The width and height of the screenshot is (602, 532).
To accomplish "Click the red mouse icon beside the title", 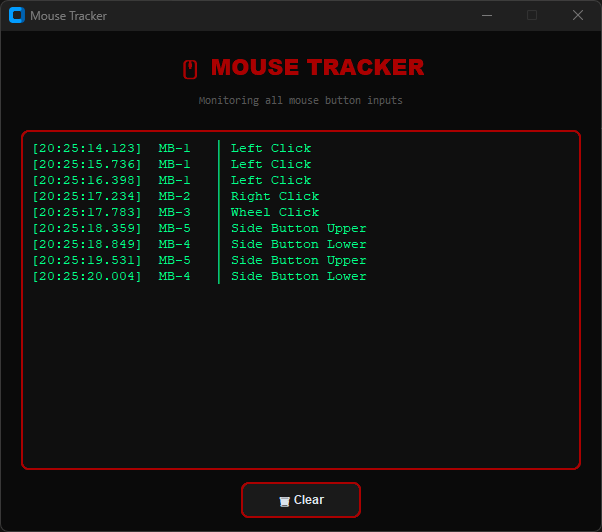I will click(190, 69).
